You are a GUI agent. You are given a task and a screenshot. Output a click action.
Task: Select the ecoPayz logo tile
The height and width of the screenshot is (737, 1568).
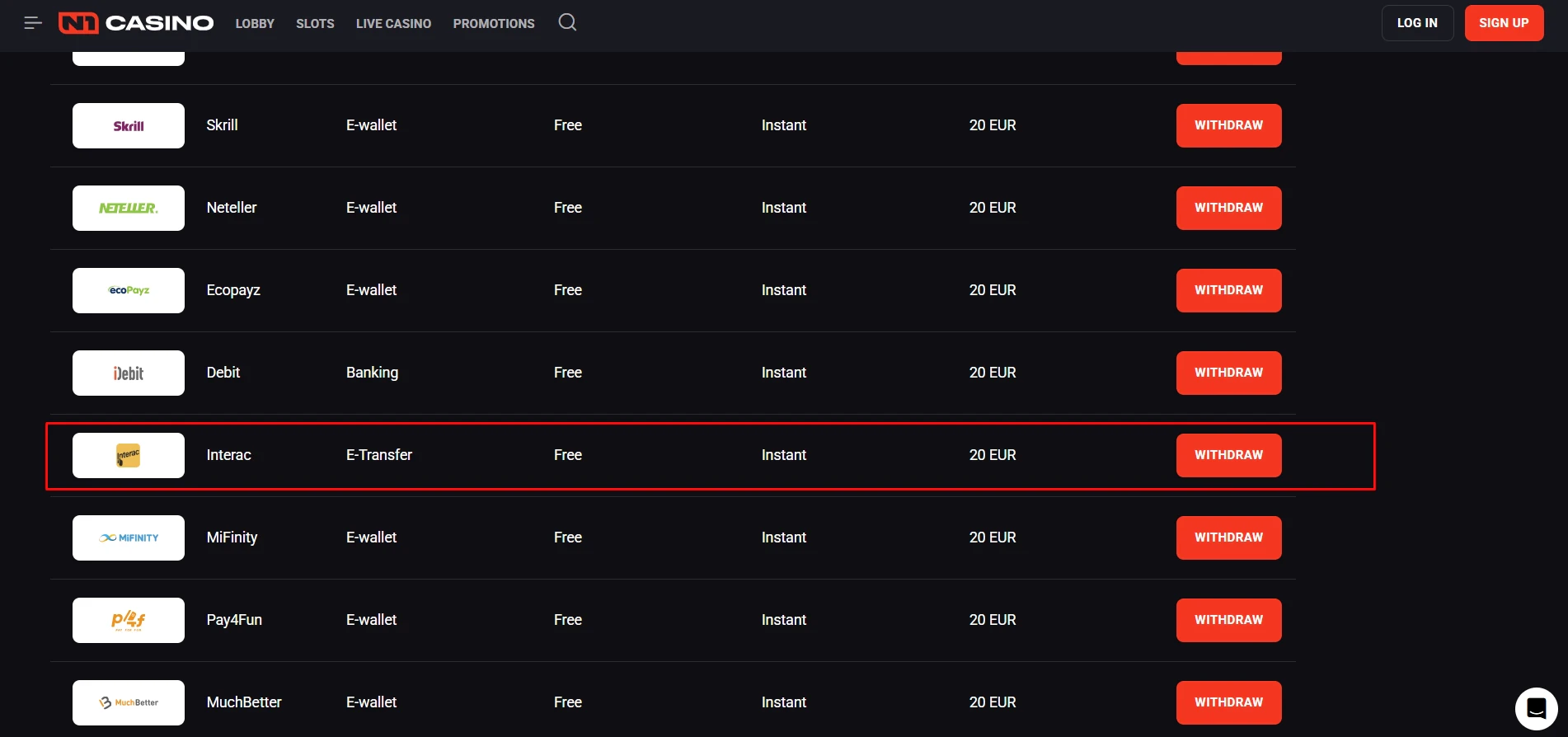[x=129, y=290]
